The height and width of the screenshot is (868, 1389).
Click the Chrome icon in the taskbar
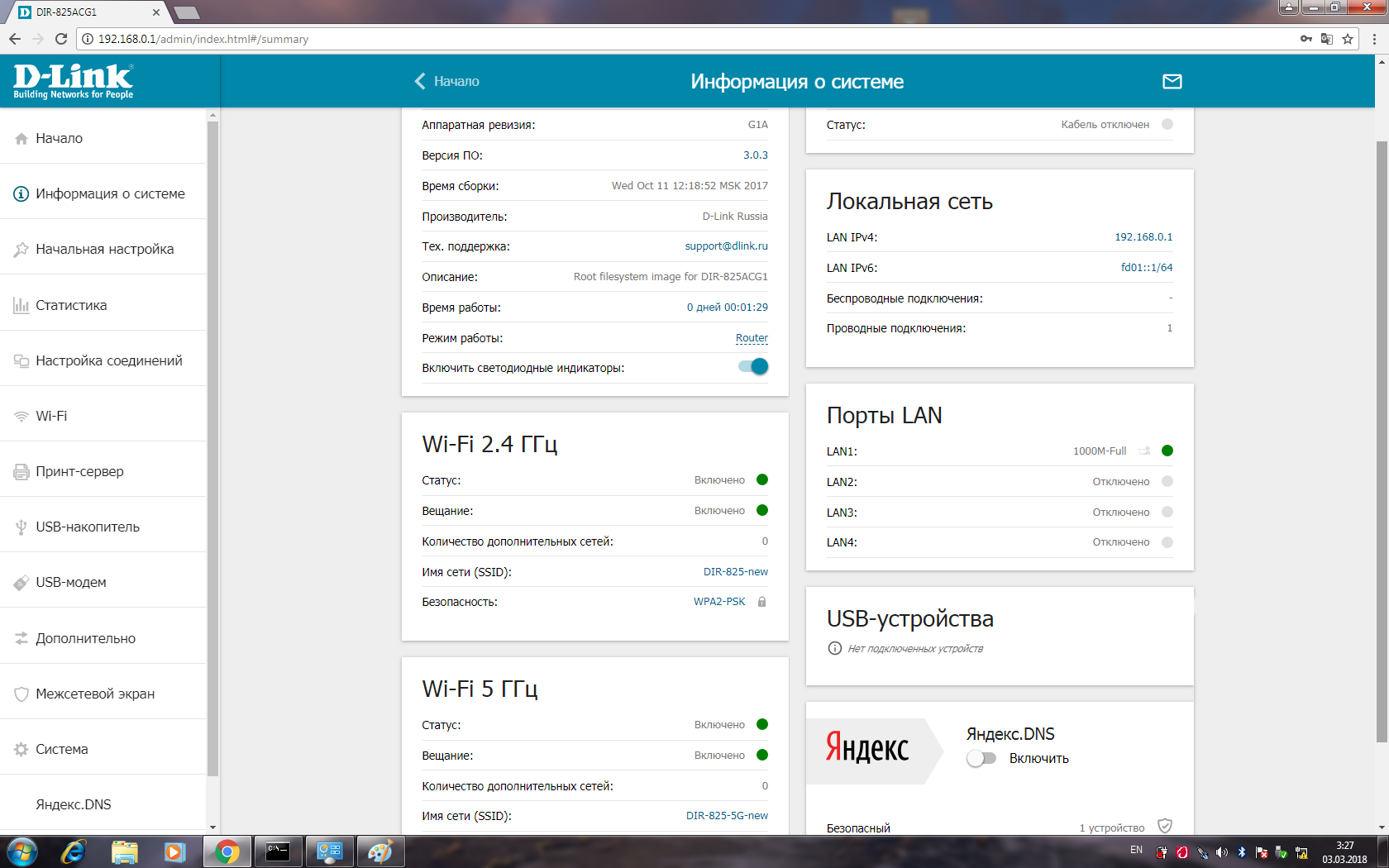click(x=227, y=851)
